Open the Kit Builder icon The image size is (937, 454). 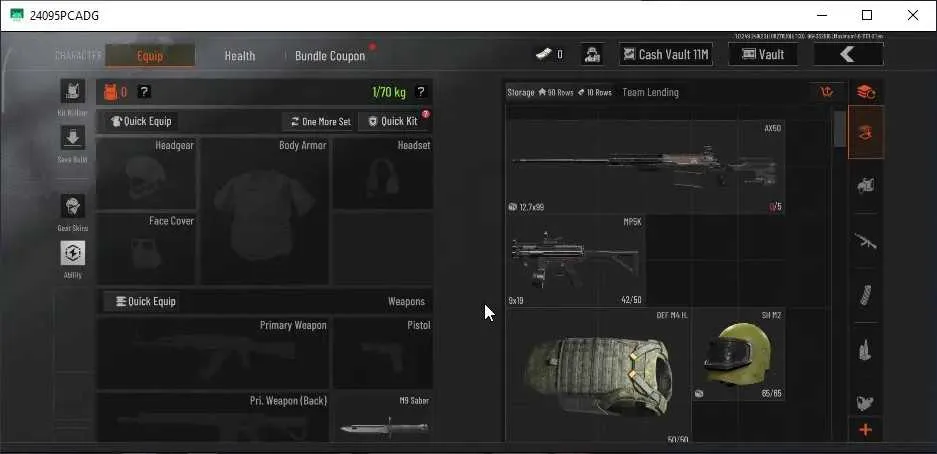(x=72, y=91)
